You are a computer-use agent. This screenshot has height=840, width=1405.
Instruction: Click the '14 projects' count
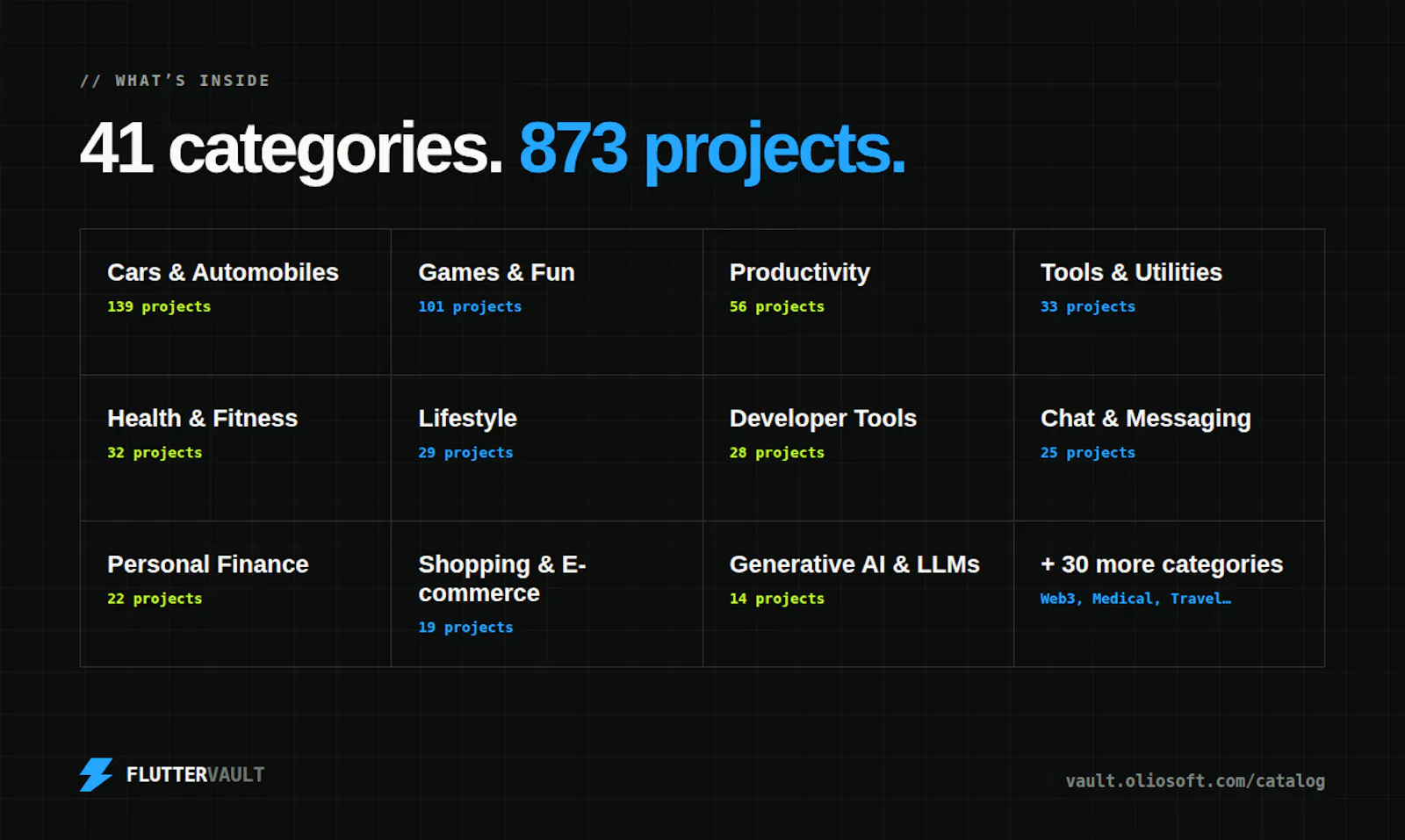[x=777, y=598]
